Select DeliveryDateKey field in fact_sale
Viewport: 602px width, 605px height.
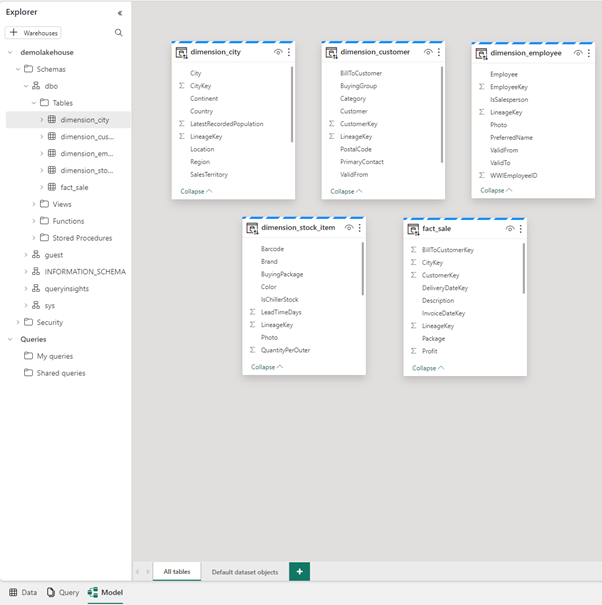(445, 288)
